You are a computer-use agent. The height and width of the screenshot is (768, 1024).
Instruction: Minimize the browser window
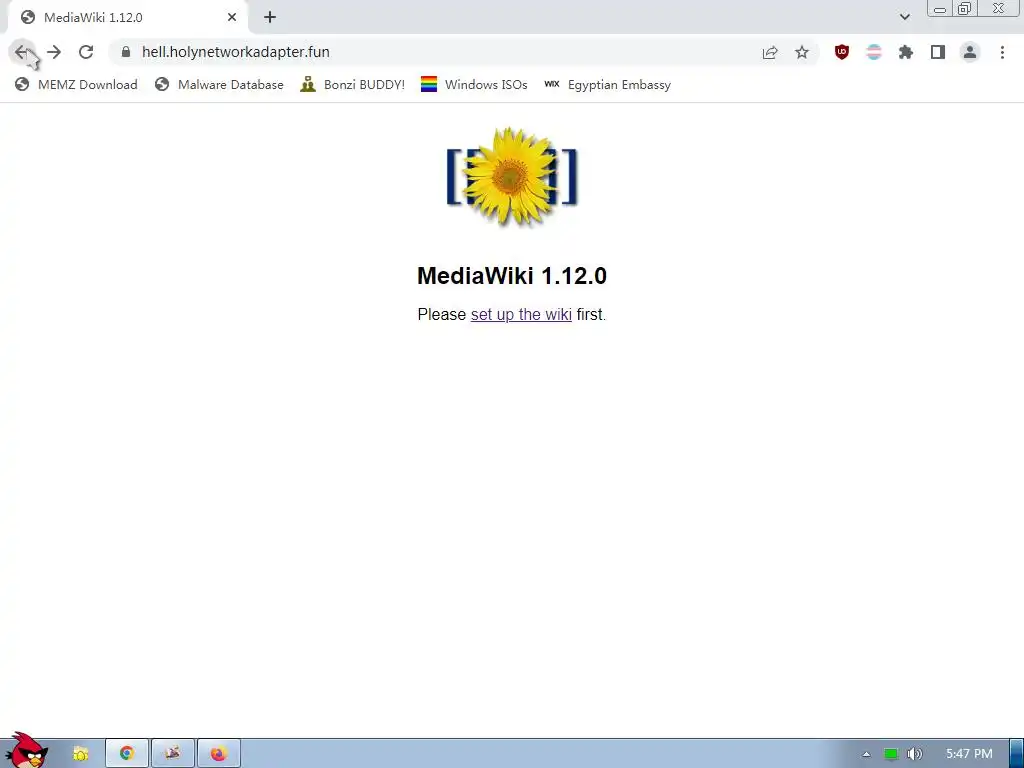[940, 9]
